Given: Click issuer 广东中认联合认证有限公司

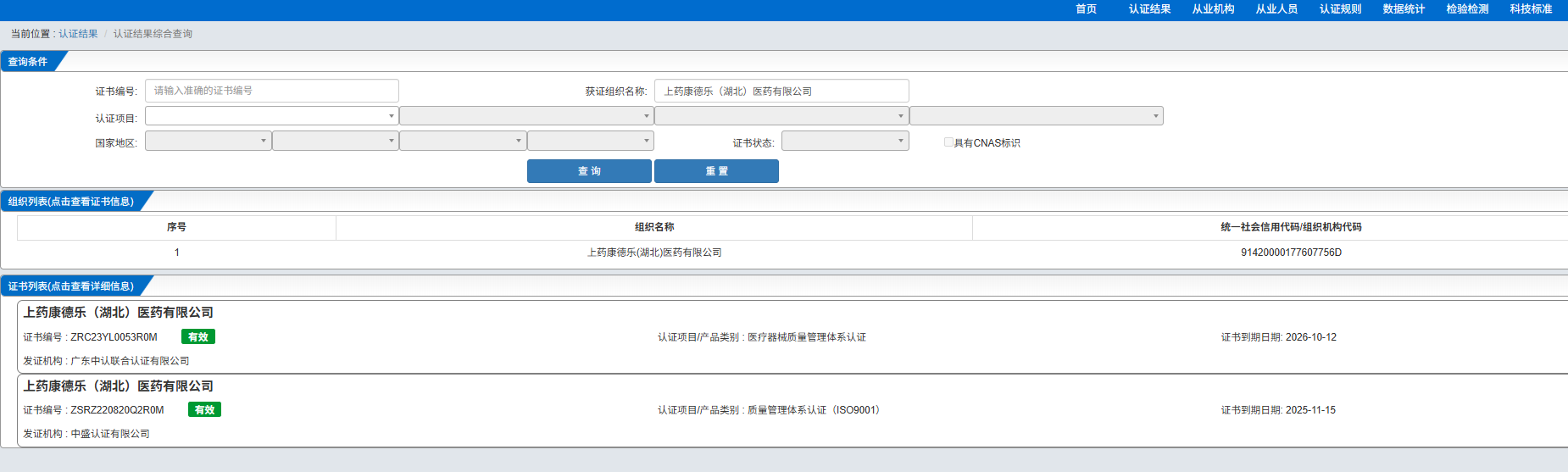Looking at the screenshot, I should tap(130, 361).
